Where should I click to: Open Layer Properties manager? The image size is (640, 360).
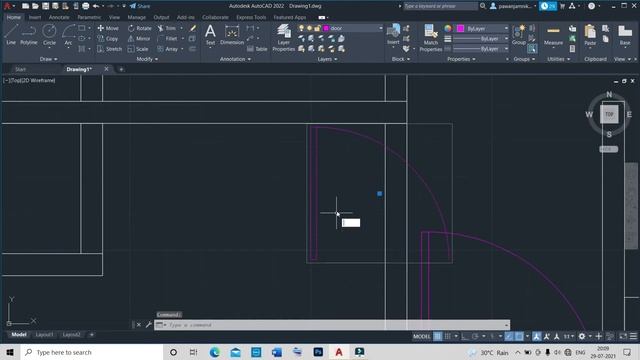(x=283, y=38)
